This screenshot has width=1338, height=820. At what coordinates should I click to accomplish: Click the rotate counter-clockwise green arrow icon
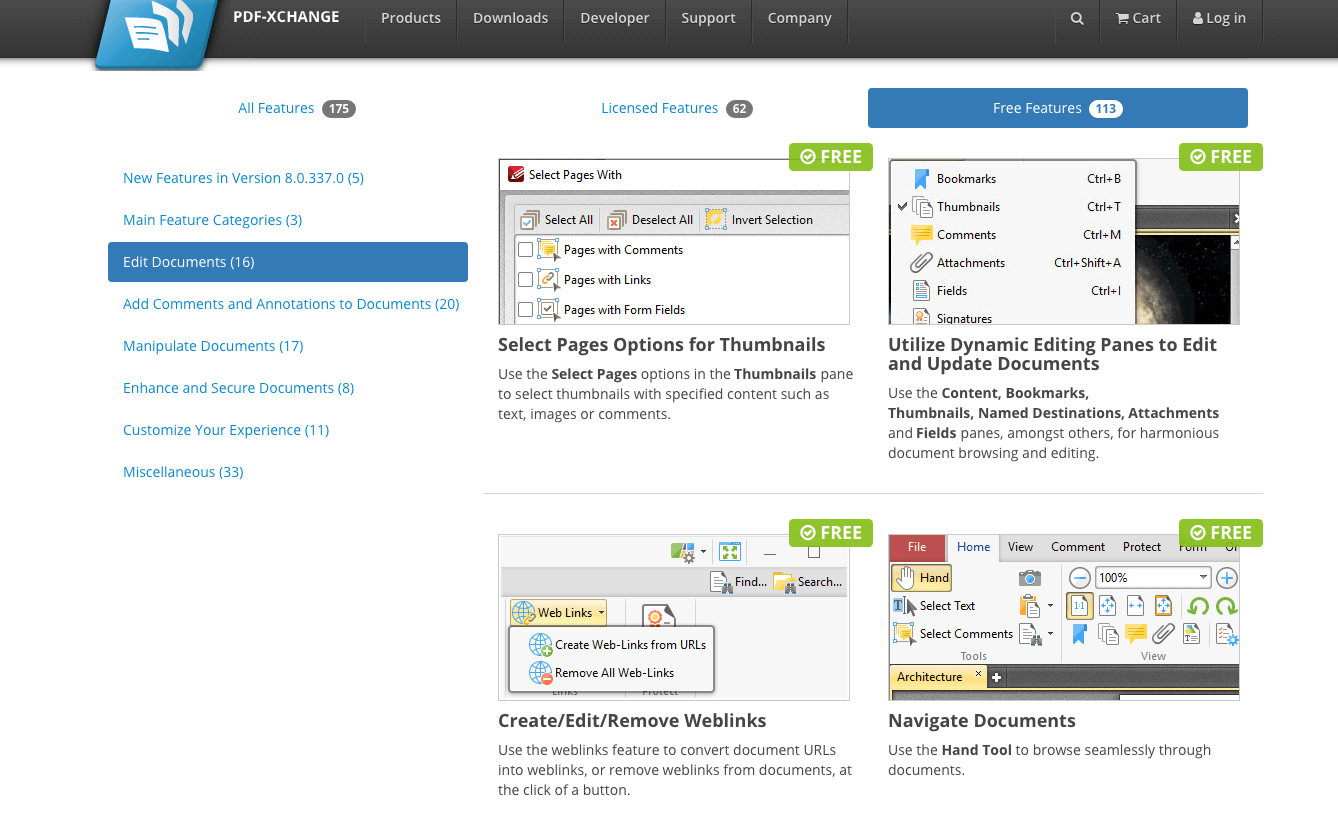1198,605
